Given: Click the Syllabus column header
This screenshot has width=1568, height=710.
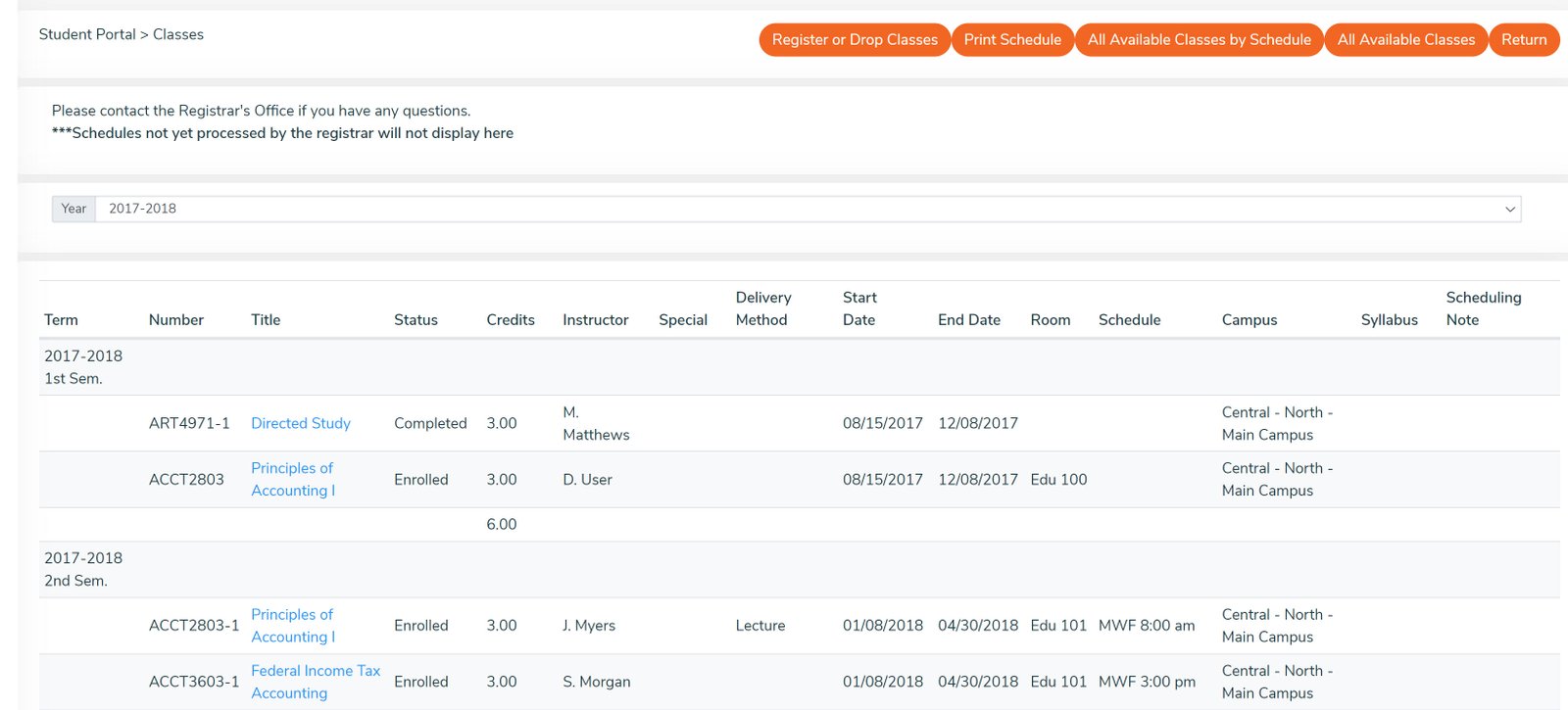Looking at the screenshot, I should point(1390,320).
